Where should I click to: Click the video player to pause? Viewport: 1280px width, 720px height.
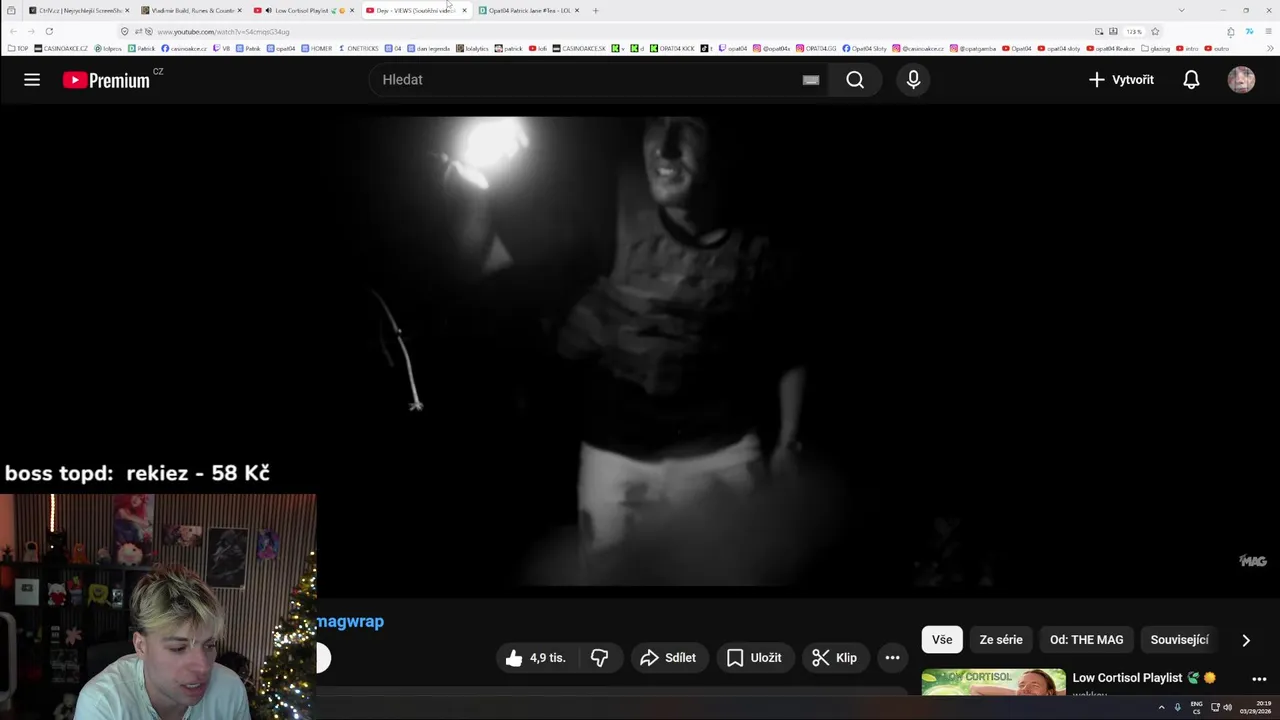click(640, 350)
